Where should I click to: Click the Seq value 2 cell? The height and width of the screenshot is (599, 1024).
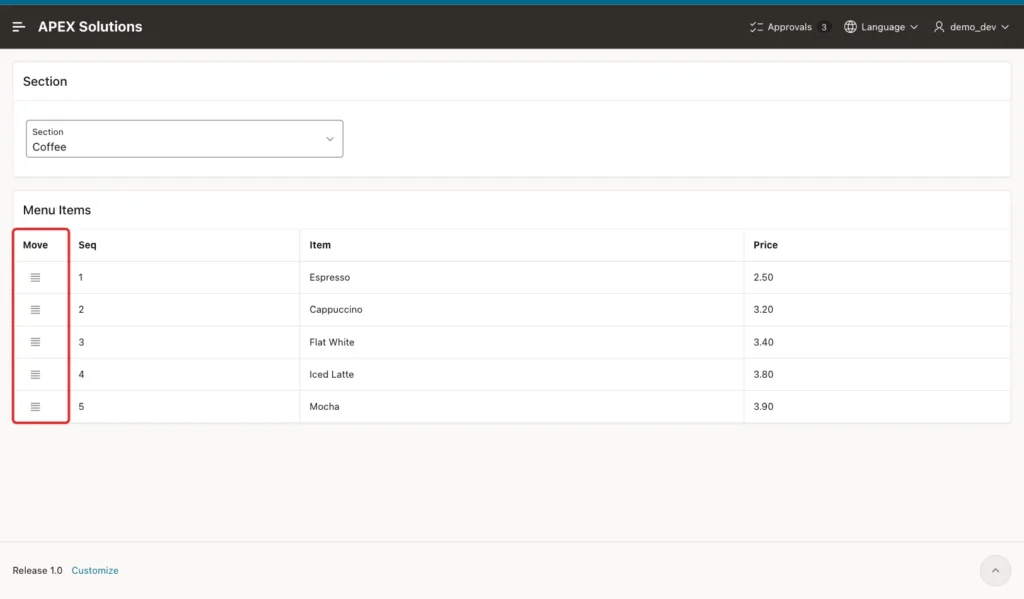184,310
